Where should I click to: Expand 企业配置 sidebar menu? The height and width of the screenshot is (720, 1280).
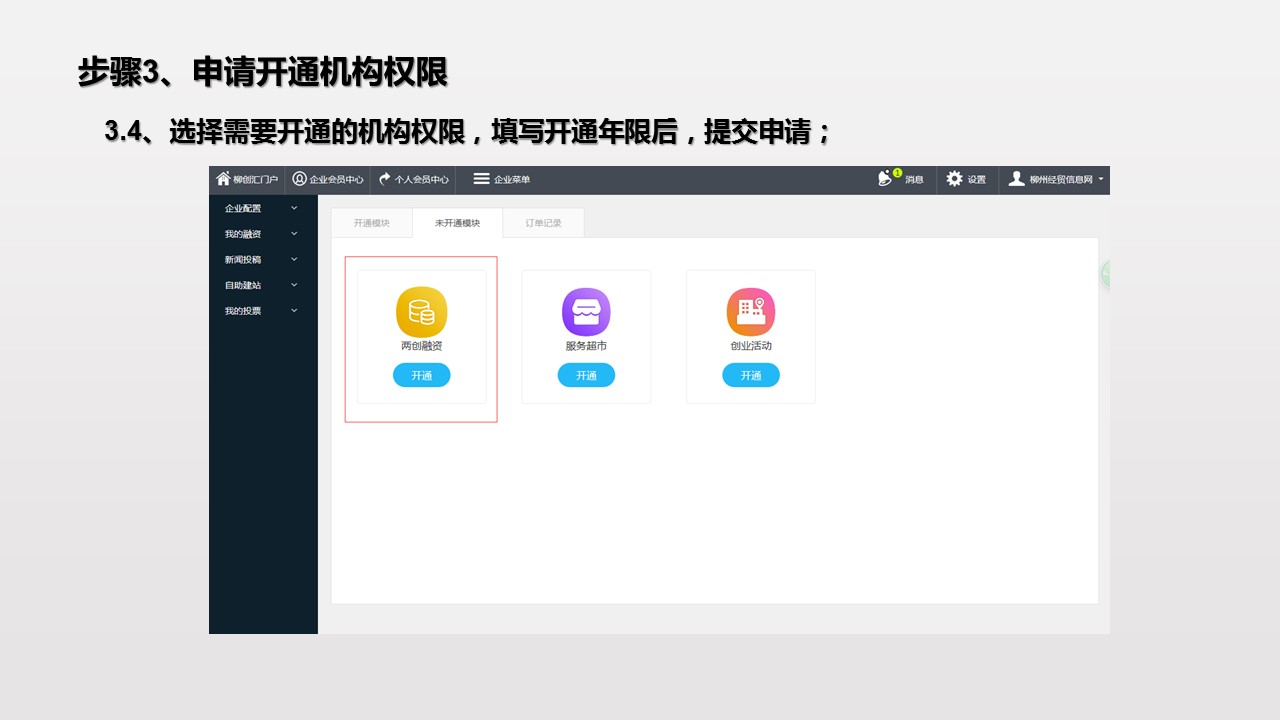pyautogui.click(x=262, y=208)
